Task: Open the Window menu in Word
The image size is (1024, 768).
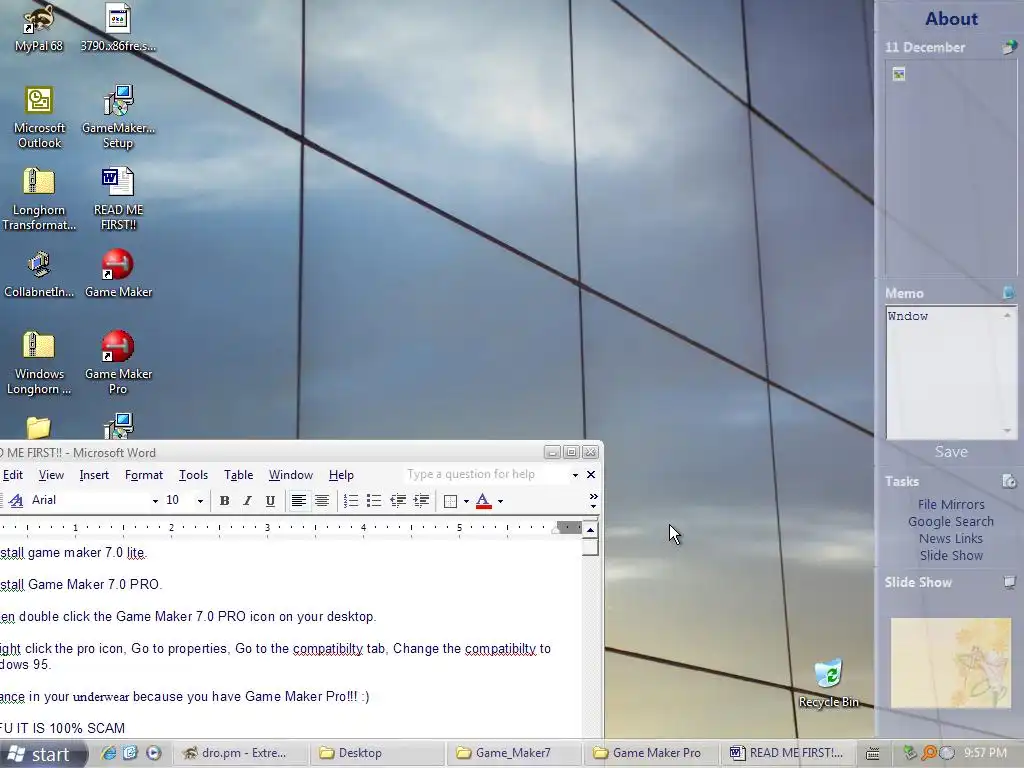Action: point(291,475)
